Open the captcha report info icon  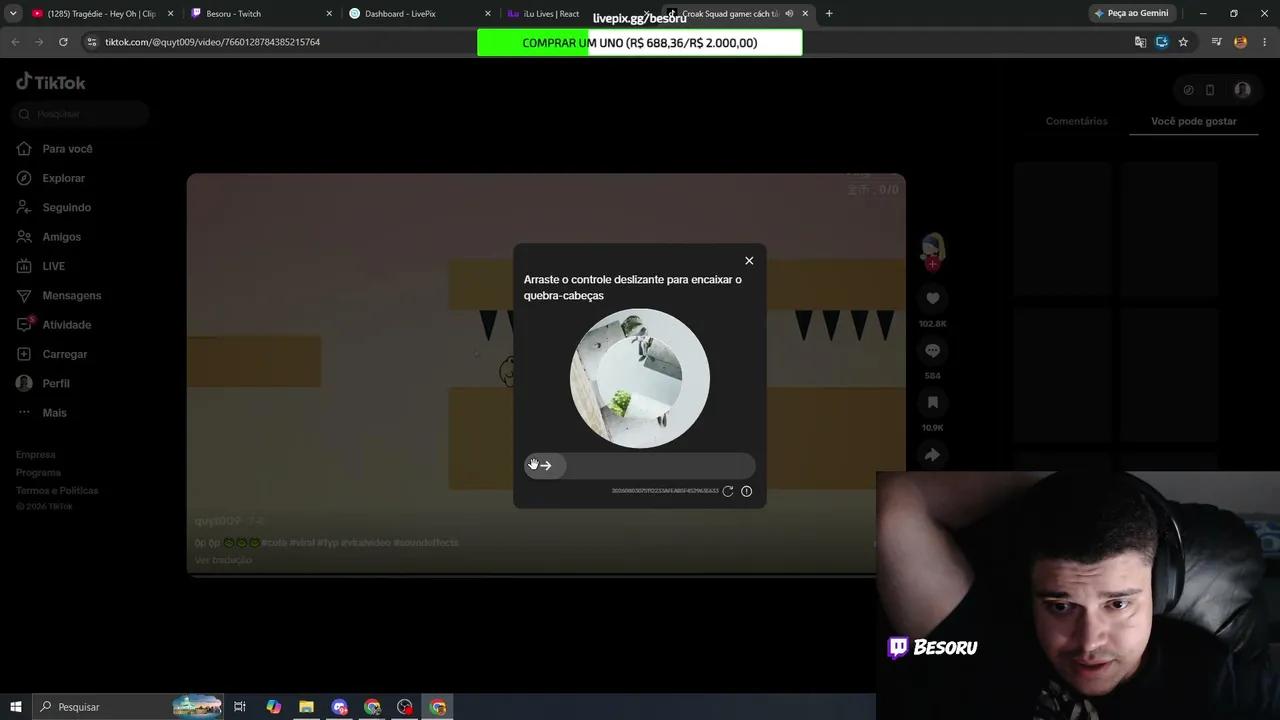point(746,491)
